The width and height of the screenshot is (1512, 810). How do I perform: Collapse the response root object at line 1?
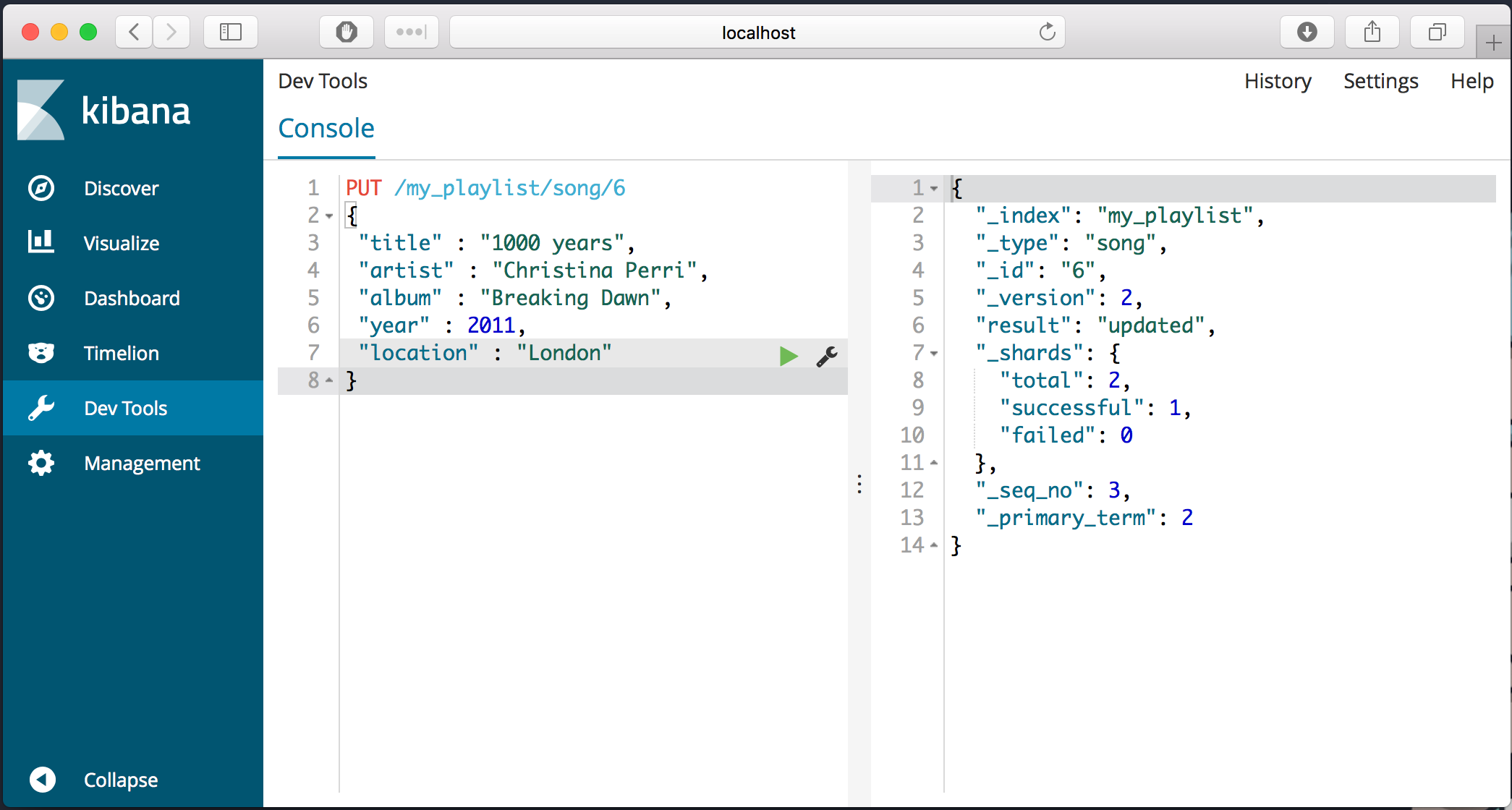[x=934, y=189]
